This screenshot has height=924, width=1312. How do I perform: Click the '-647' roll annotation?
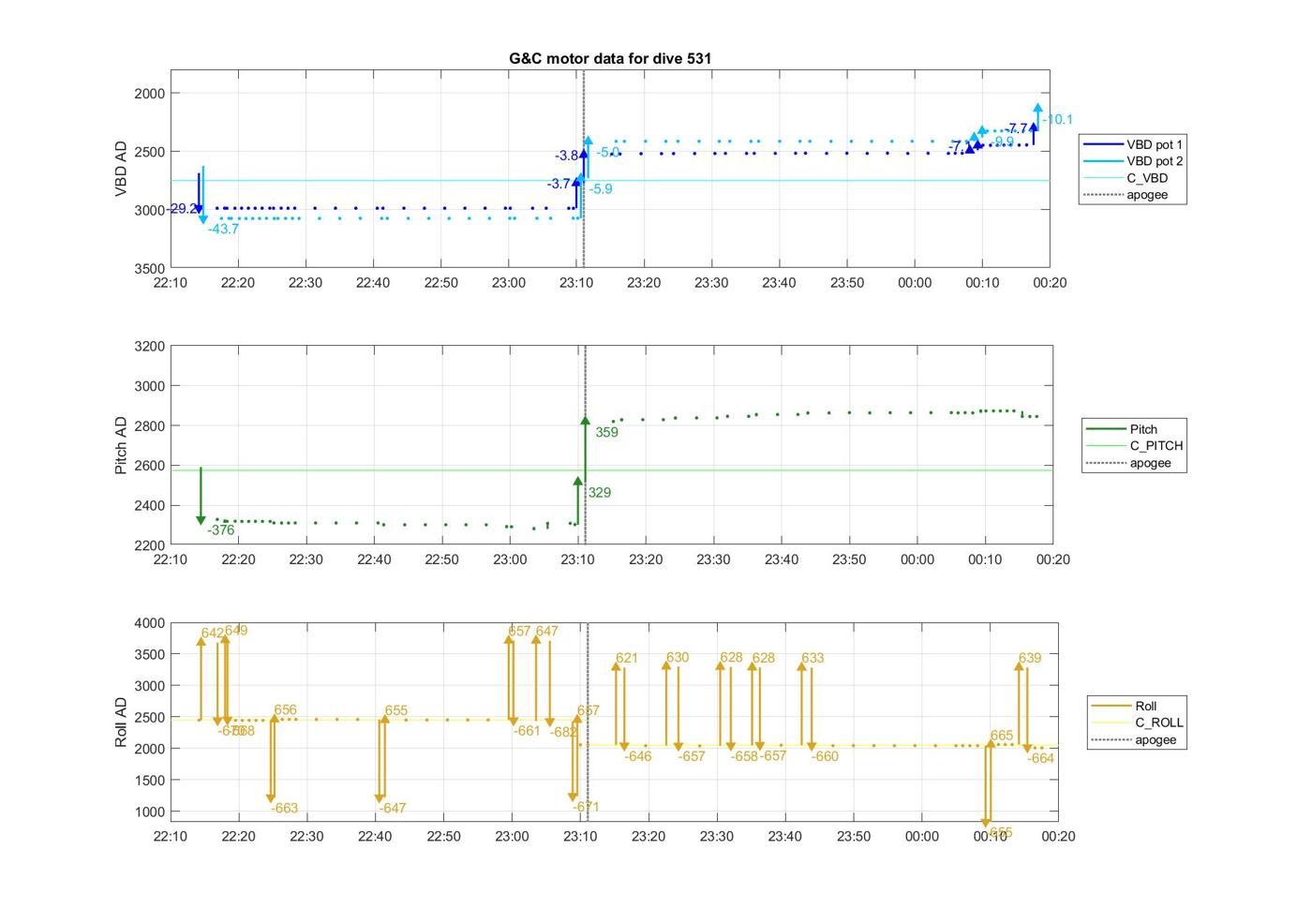click(x=393, y=808)
